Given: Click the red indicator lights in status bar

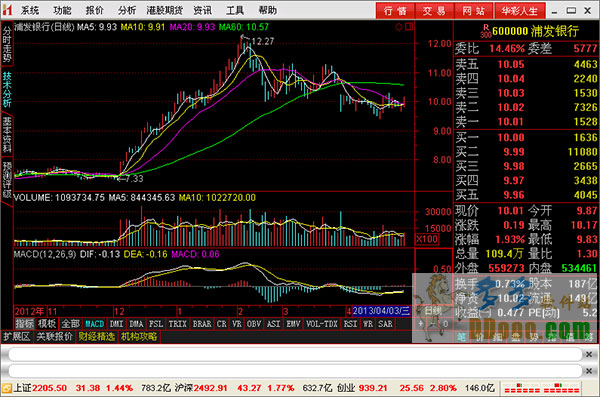Looking at the screenshot, I should (541, 388).
